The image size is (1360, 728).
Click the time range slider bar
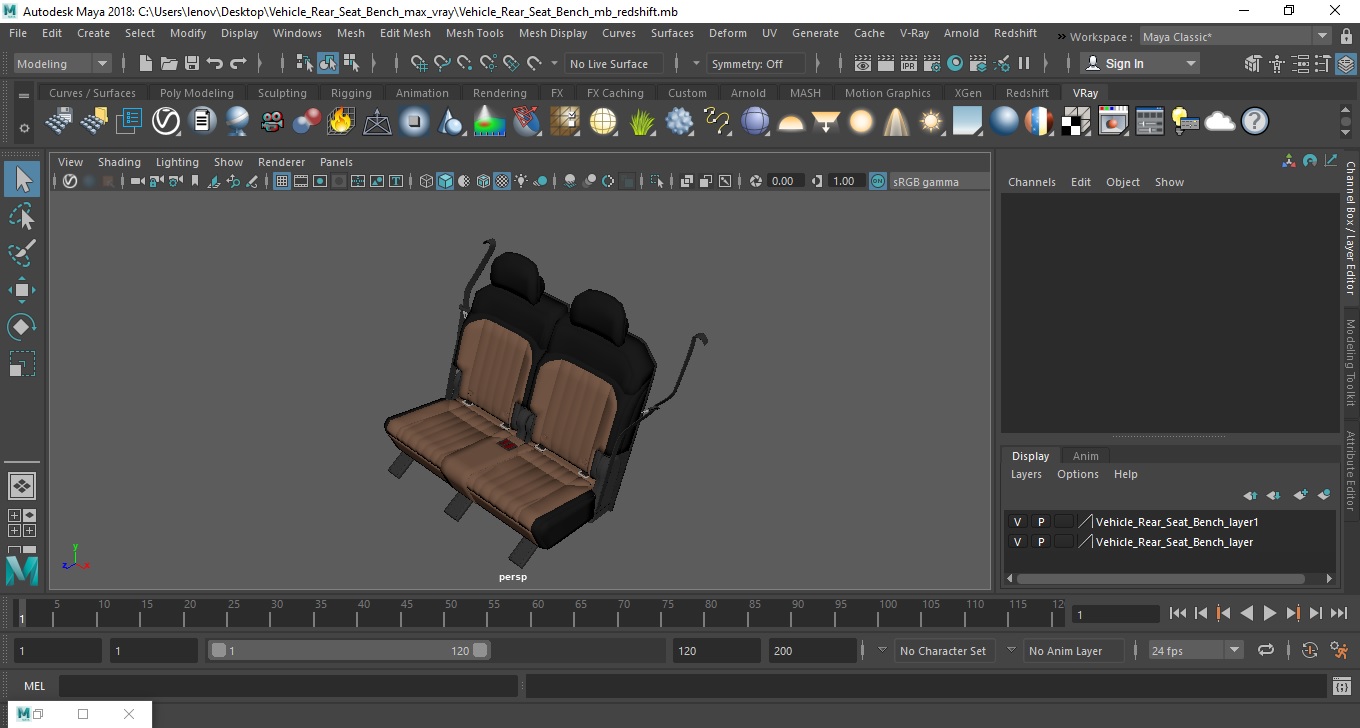[349, 650]
